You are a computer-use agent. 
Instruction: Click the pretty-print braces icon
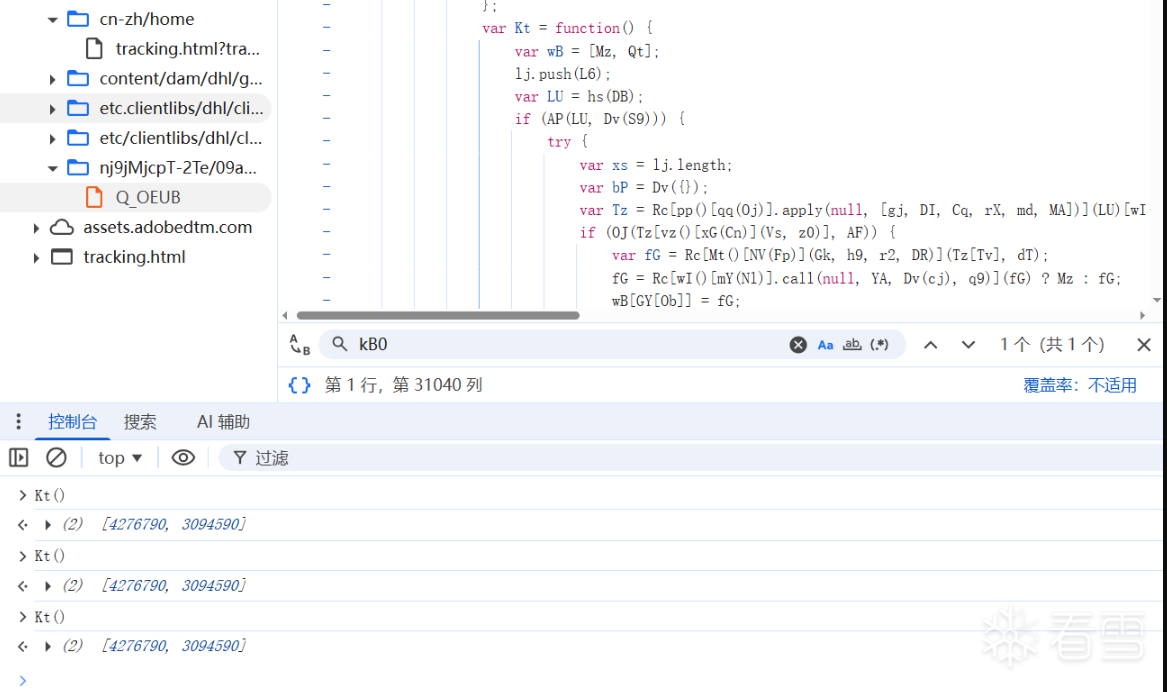299,385
